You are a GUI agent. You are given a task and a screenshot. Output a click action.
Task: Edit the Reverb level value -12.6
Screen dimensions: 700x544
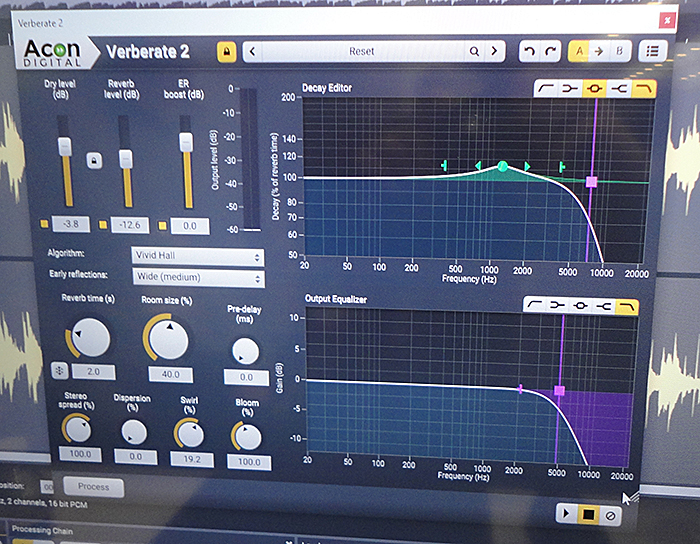[130, 225]
